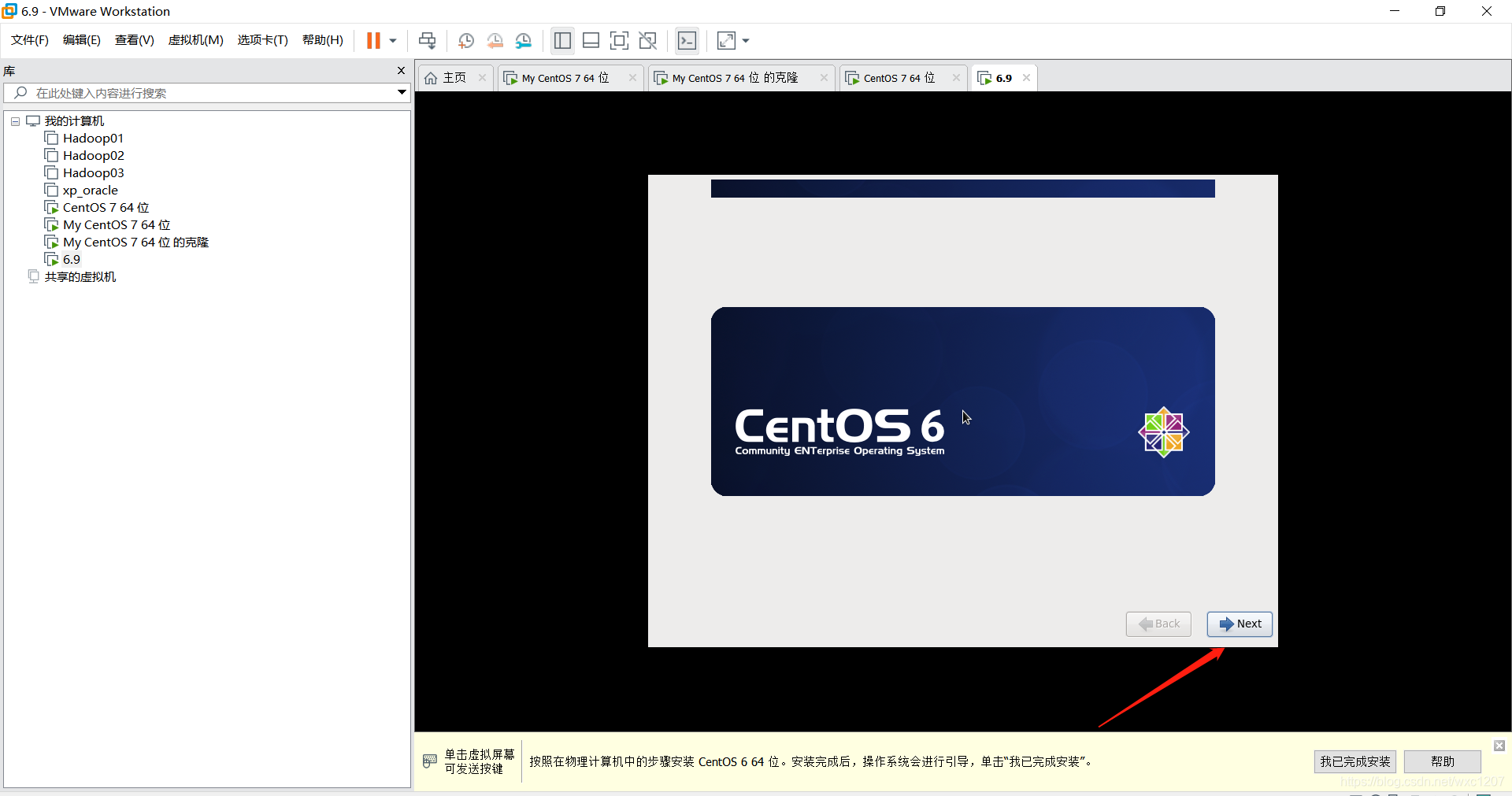Screen dimensions: 1512x796
Task: Click the 帮助 button in hint bar
Action: (x=1443, y=761)
